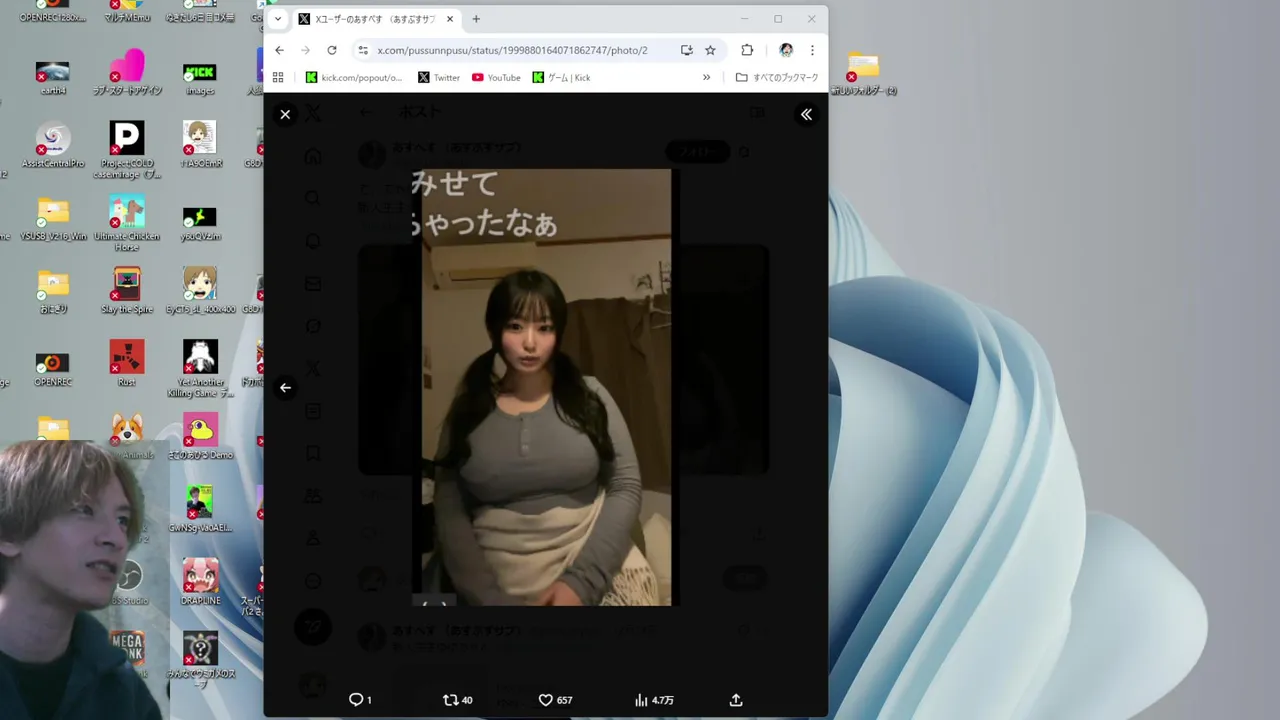Select AssistCentralPro desktop icon
Screen dimensions: 1280x720
tap(53, 145)
